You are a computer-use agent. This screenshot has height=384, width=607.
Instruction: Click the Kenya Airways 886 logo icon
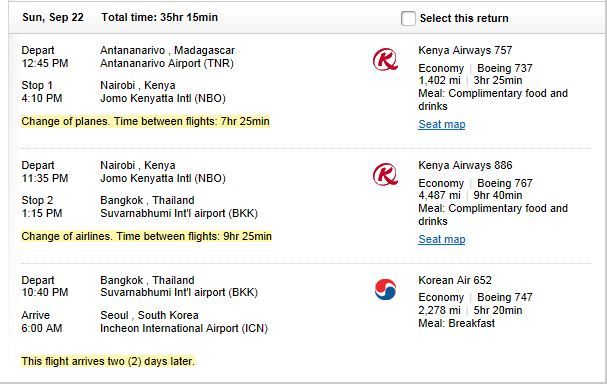click(385, 174)
